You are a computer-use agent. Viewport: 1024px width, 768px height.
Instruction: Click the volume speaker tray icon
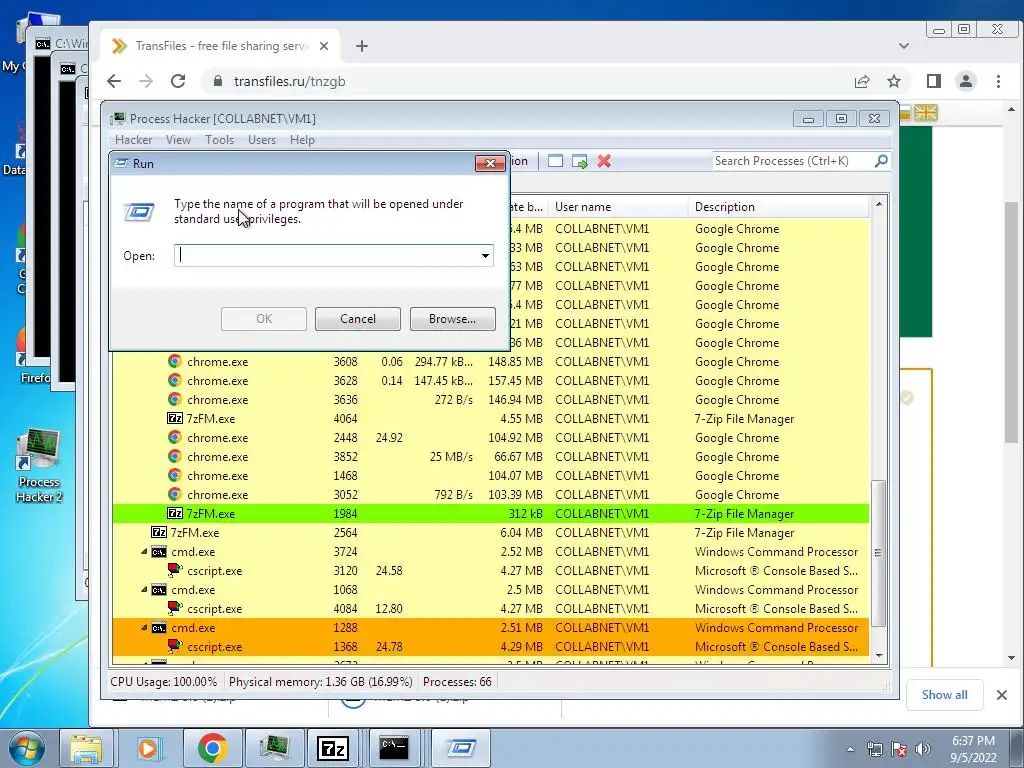[923, 749]
